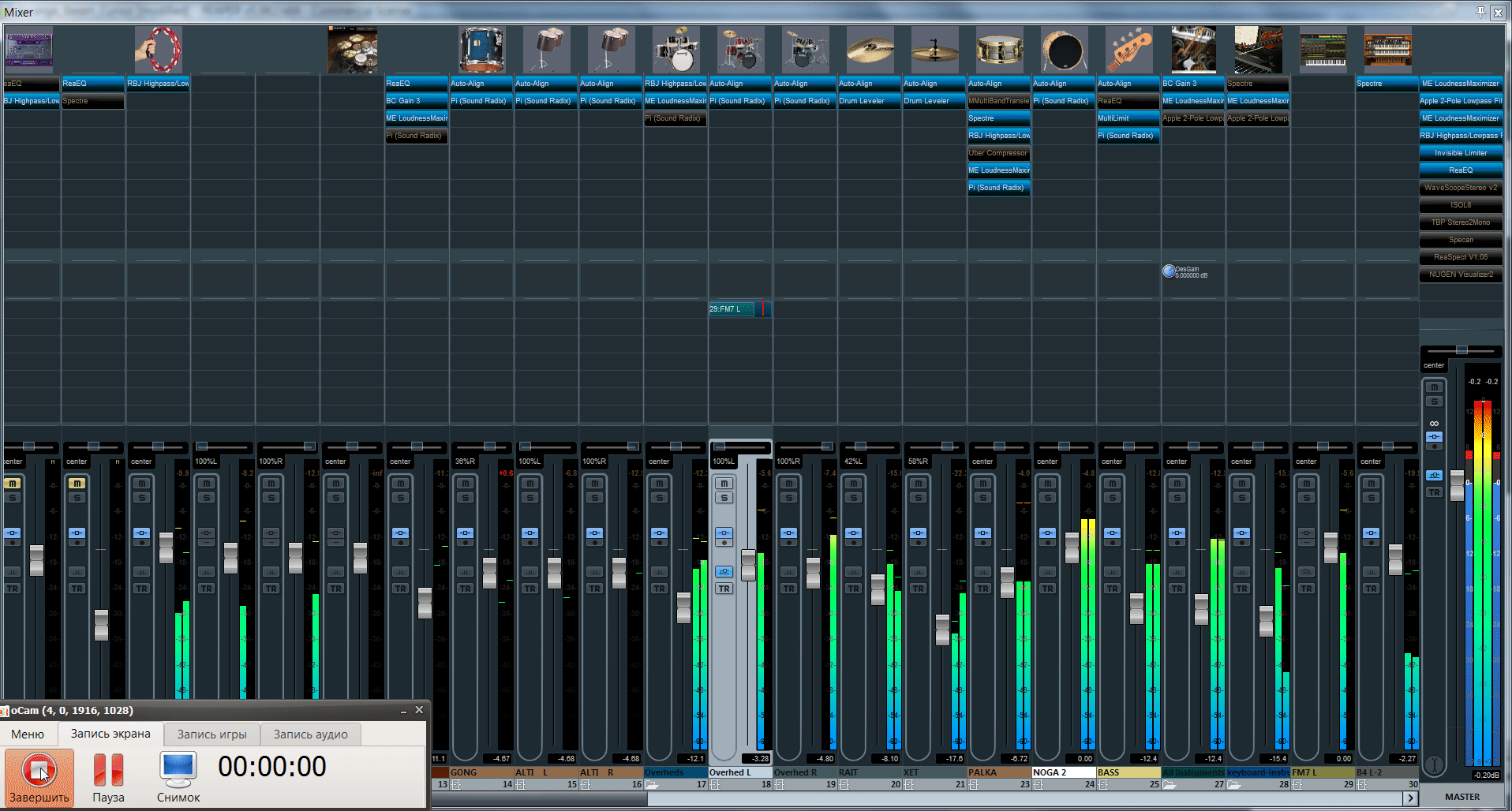Viewport: 1512px width, 811px height.
Task: Click the red drum kit icon above Overhed L
Action: point(740,49)
